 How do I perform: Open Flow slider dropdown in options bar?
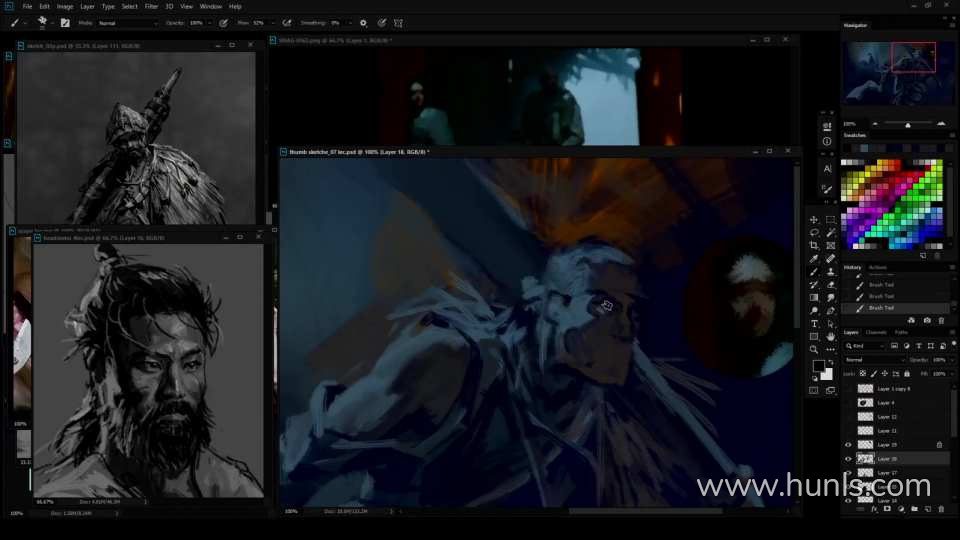point(272,23)
